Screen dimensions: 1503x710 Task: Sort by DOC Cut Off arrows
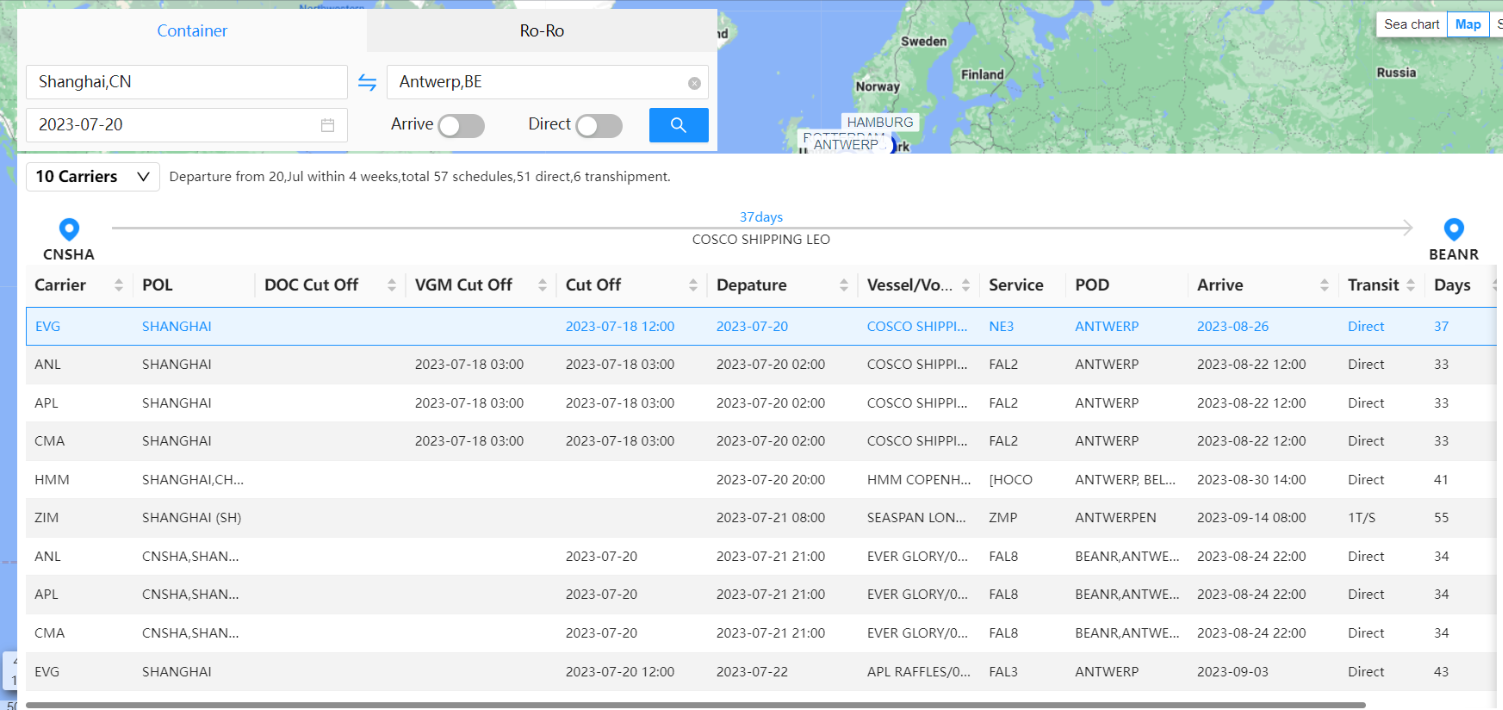[x=392, y=285]
